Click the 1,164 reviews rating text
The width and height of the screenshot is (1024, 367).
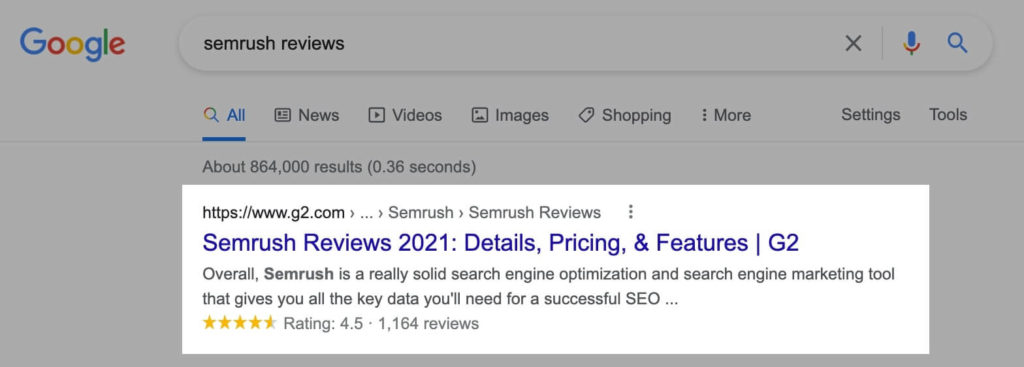point(428,323)
